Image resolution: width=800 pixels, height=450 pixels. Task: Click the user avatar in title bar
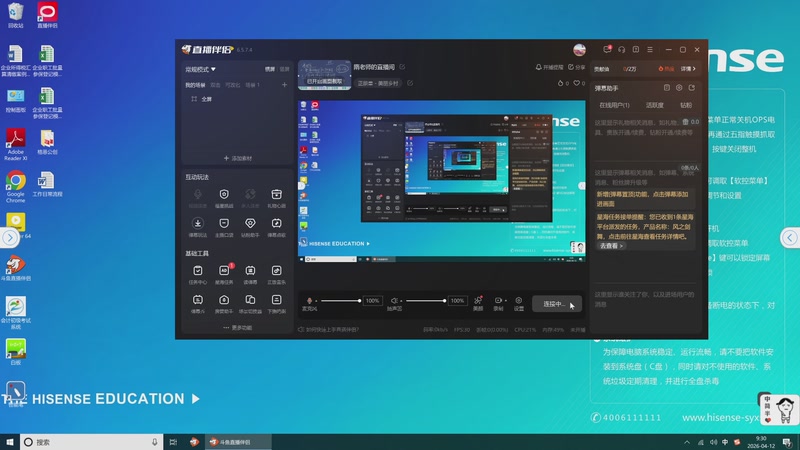579,49
